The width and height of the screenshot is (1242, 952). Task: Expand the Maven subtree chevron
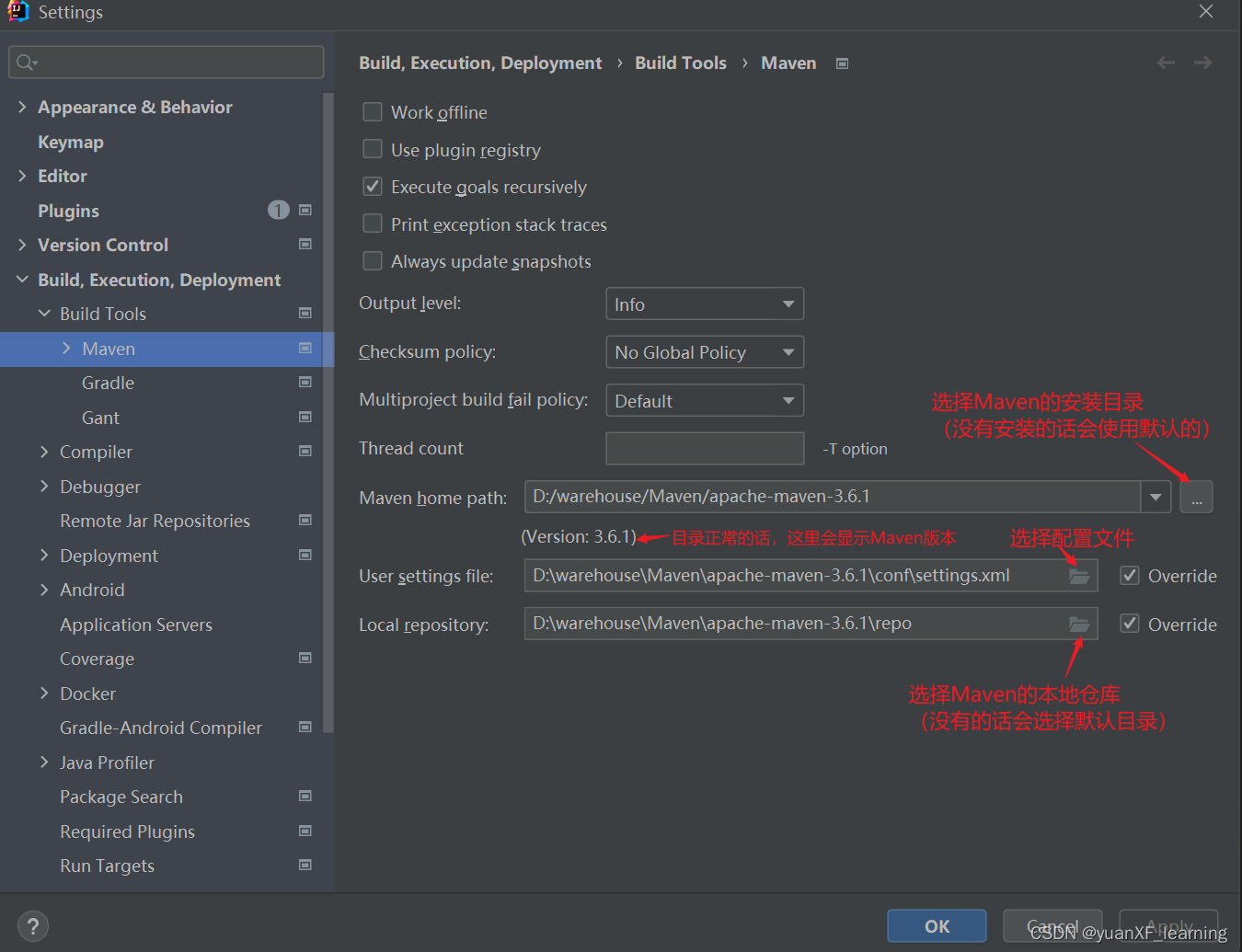pyautogui.click(x=66, y=348)
